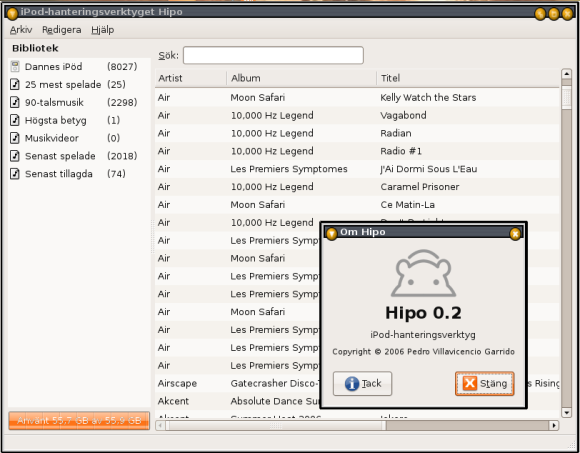This screenshot has height=453, width=580.
Task: Click the Använt 55,7 GB av 55,9 GB capacity bar
Action: tap(79, 420)
